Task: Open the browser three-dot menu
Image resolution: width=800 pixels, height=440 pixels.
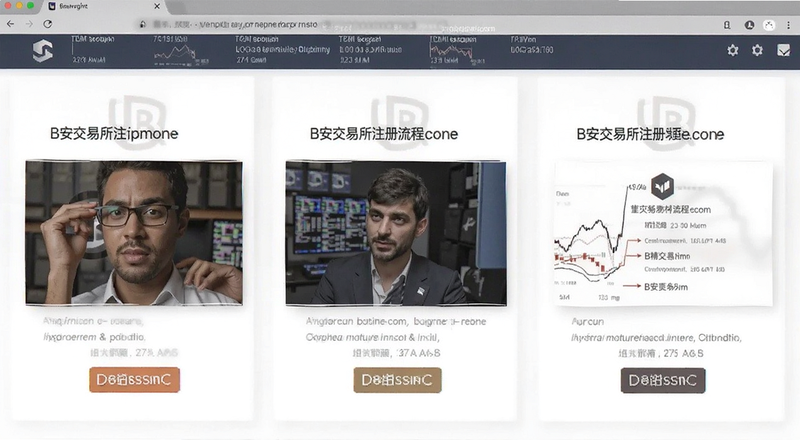Action: click(789, 25)
